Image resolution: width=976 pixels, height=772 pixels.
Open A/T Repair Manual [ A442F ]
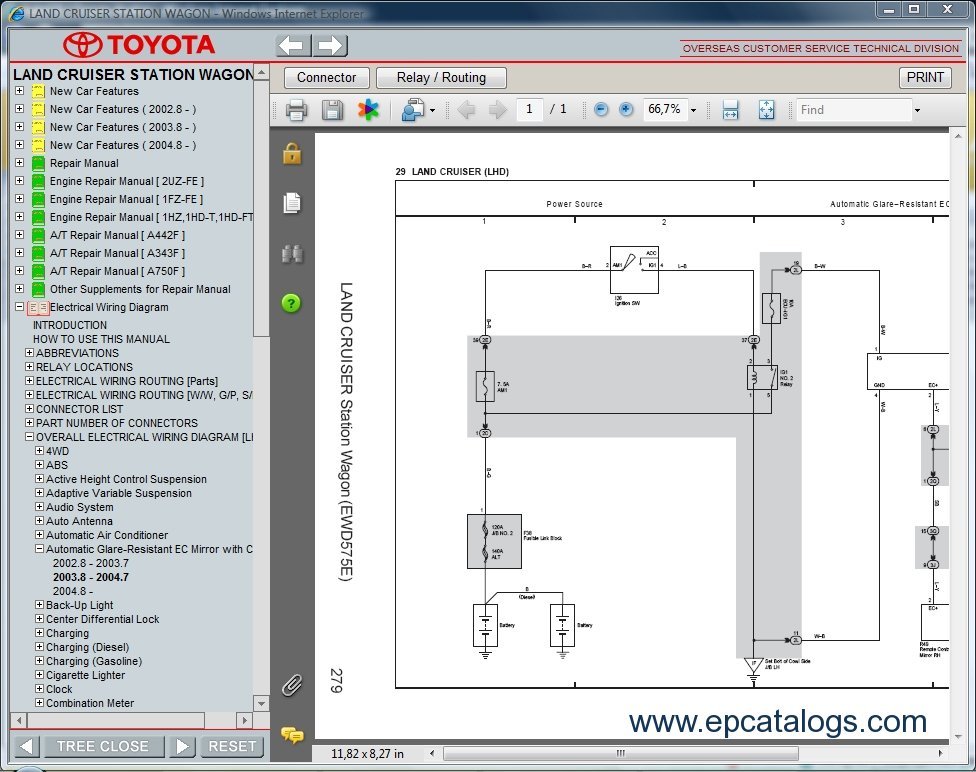tap(118, 235)
